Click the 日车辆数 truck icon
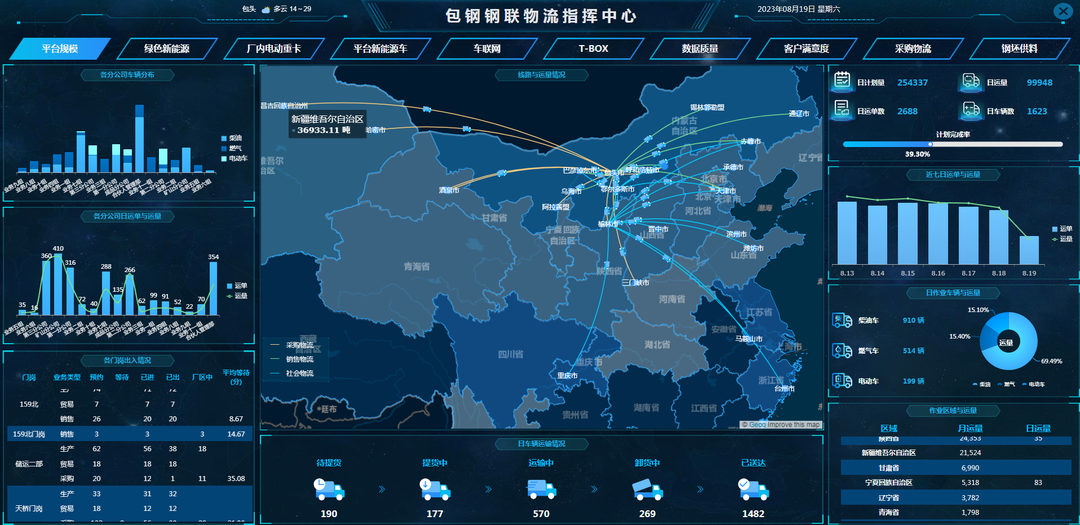 pyautogui.click(x=971, y=110)
